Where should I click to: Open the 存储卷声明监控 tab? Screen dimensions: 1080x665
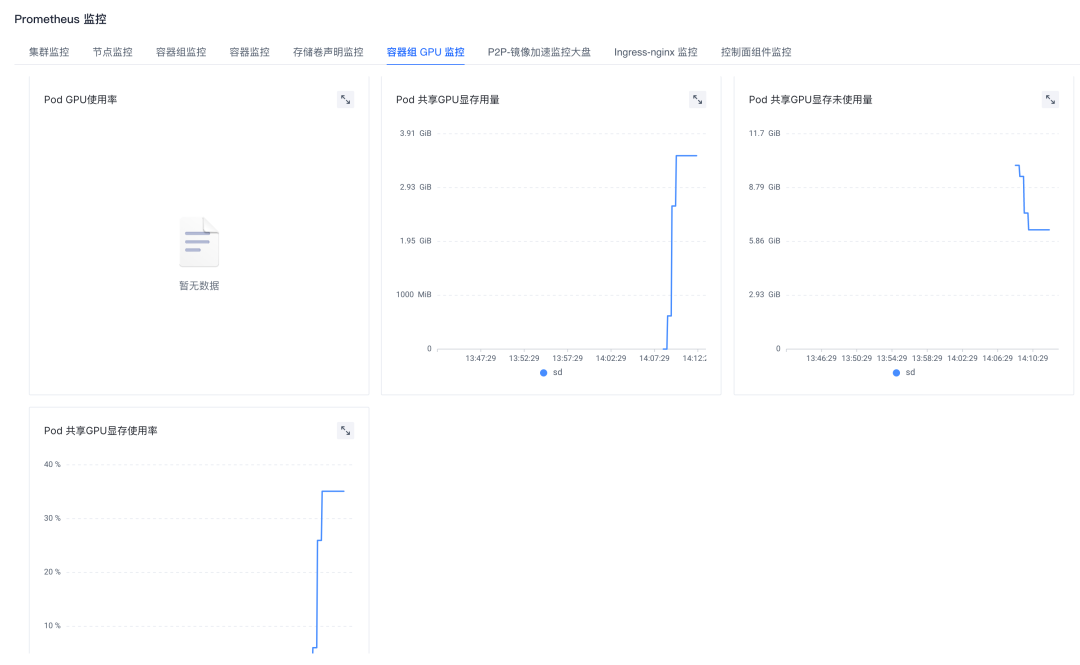pos(328,52)
